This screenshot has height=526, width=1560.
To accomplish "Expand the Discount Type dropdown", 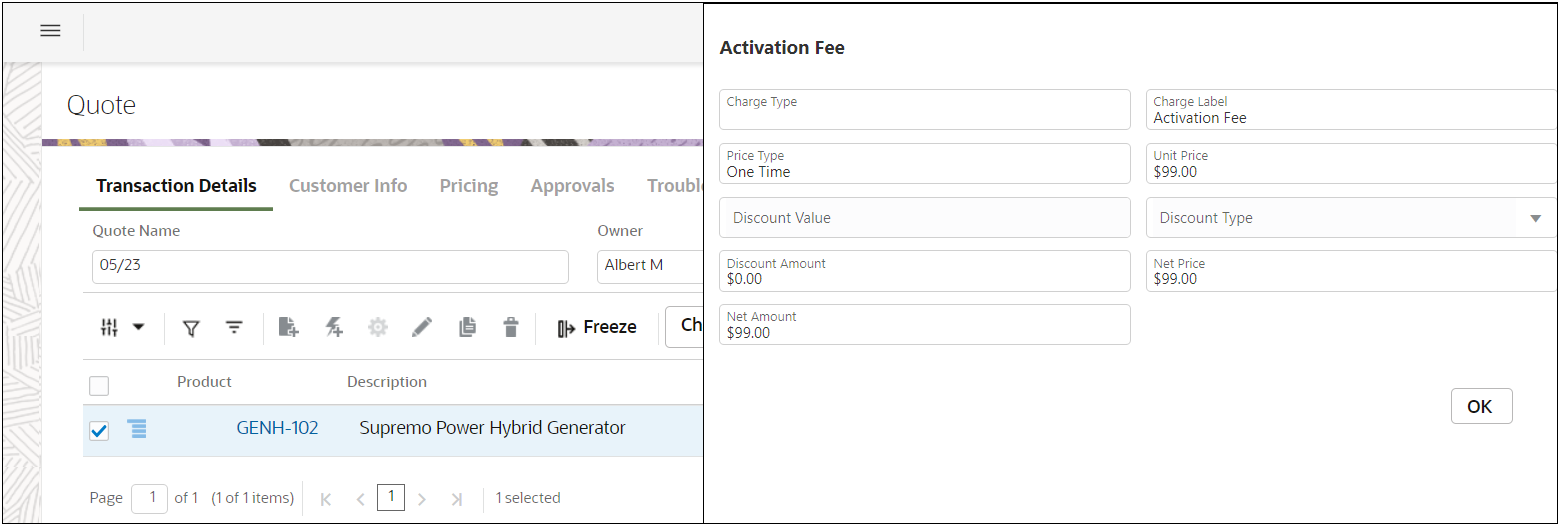I will pos(1535,218).
